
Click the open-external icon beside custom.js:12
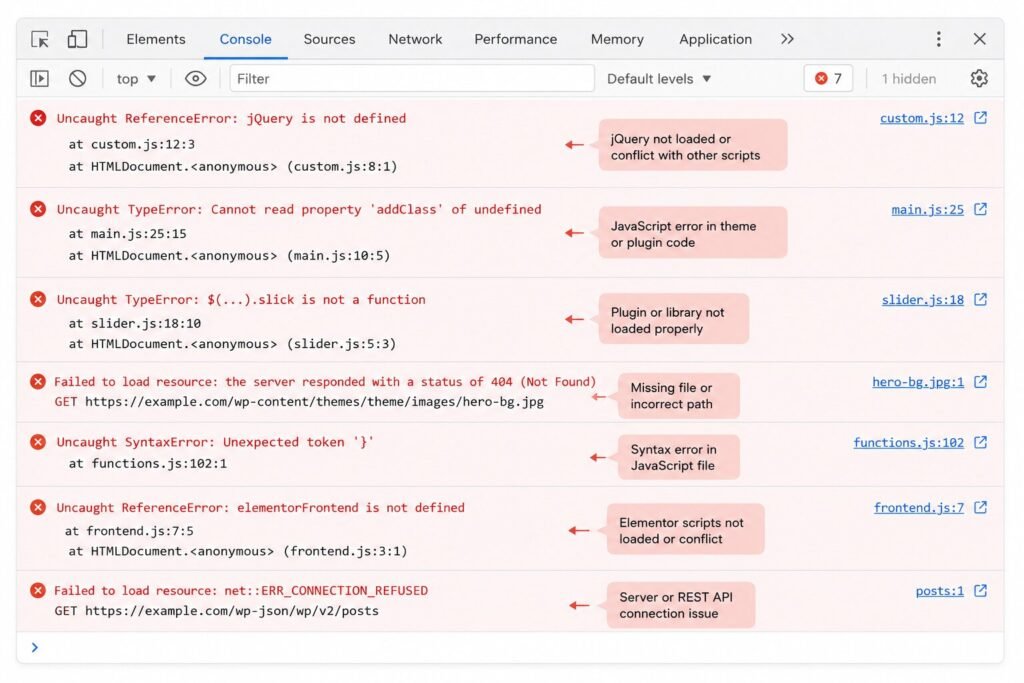[980, 118]
